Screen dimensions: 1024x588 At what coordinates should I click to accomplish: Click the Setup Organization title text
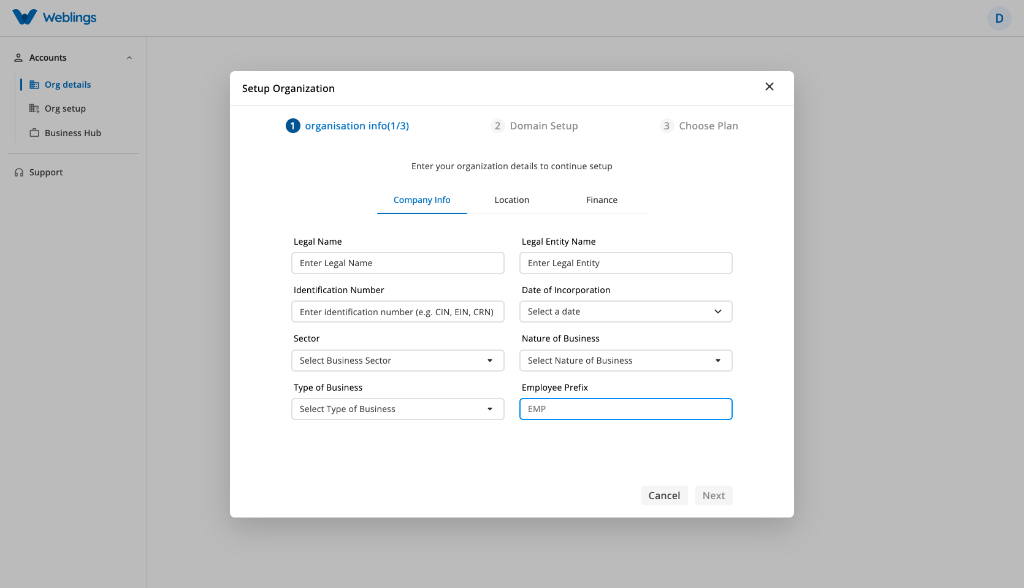(288, 88)
